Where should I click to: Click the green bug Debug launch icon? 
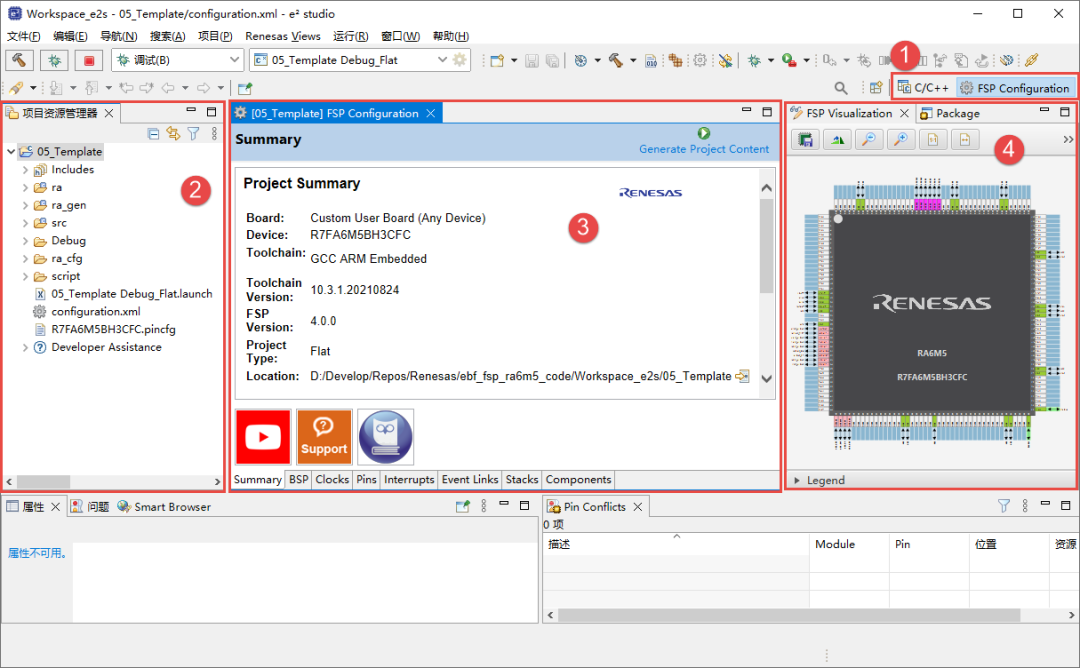click(54, 61)
